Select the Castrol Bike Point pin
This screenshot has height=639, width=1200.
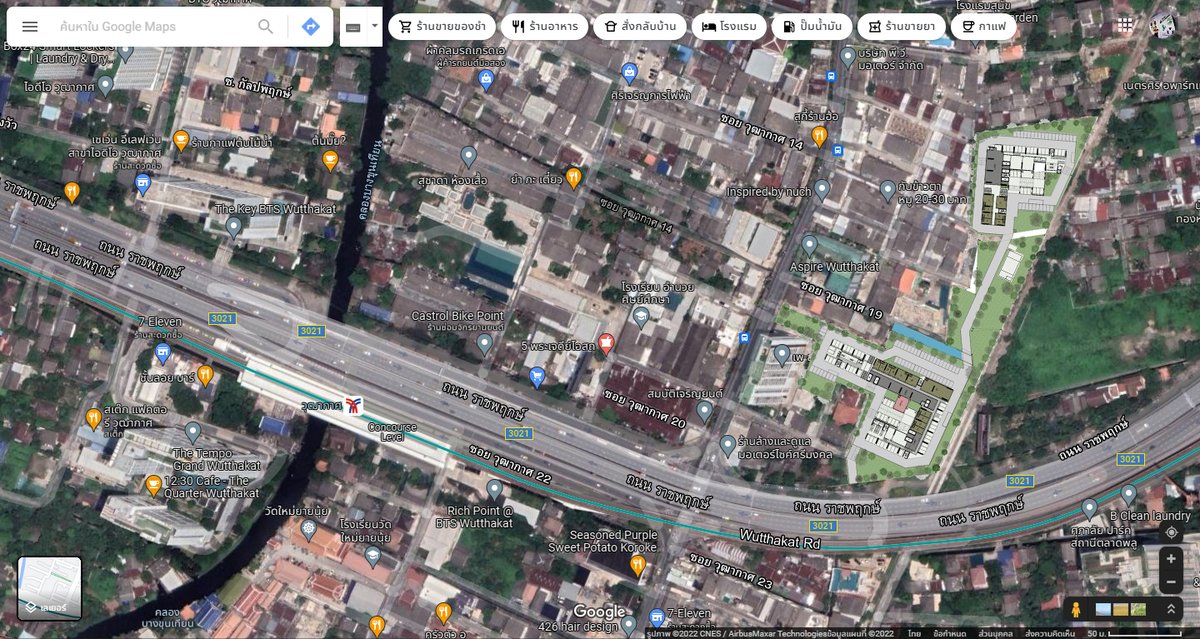(x=485, y=345)
